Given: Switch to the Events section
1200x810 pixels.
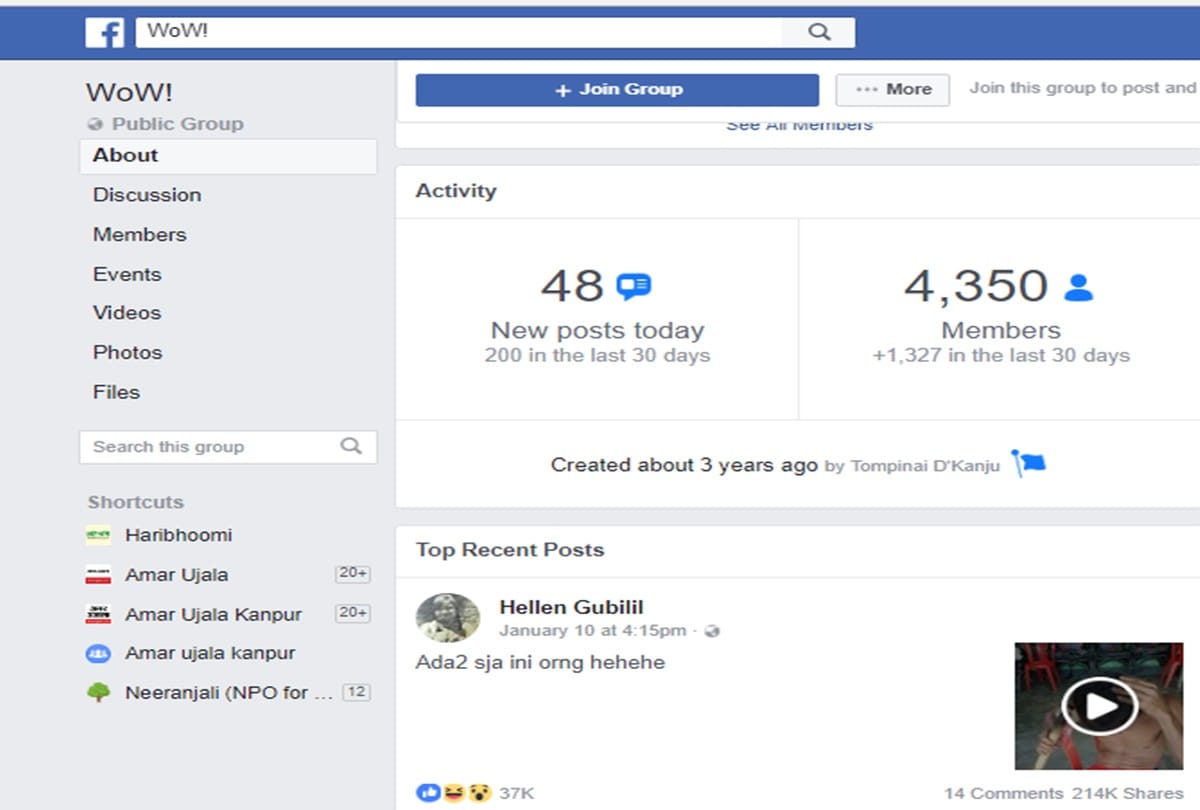Looking at the screenshot, I should click(x=127, y=274).
